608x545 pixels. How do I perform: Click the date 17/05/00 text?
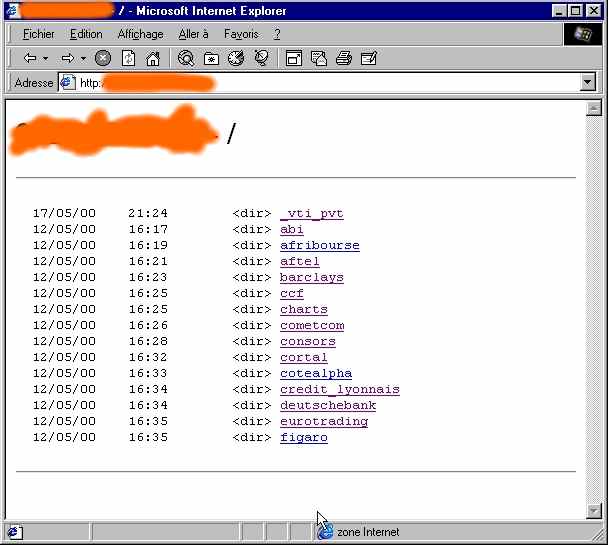pyautogui.click(x=64, y=213)
